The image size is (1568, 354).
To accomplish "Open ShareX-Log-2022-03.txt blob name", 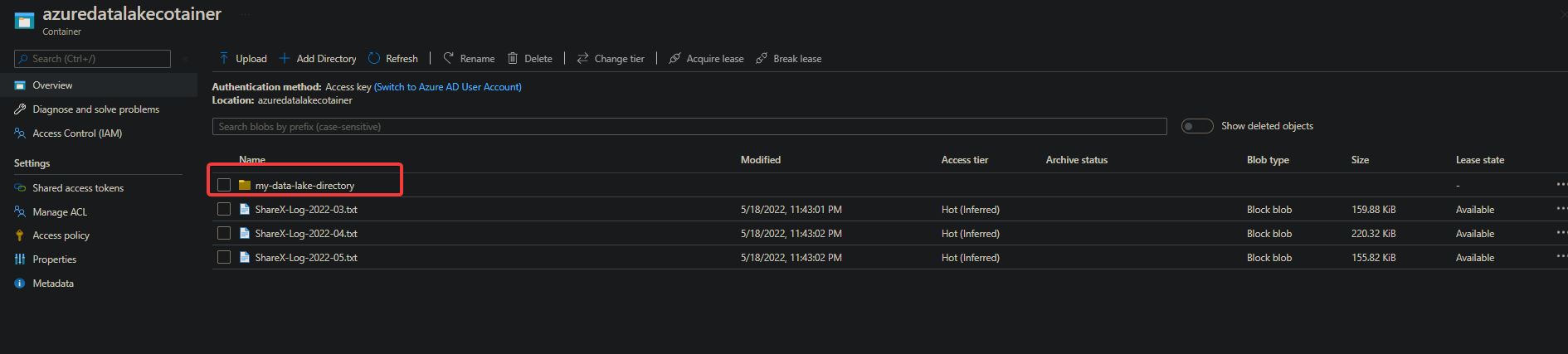I will (306, 210).
